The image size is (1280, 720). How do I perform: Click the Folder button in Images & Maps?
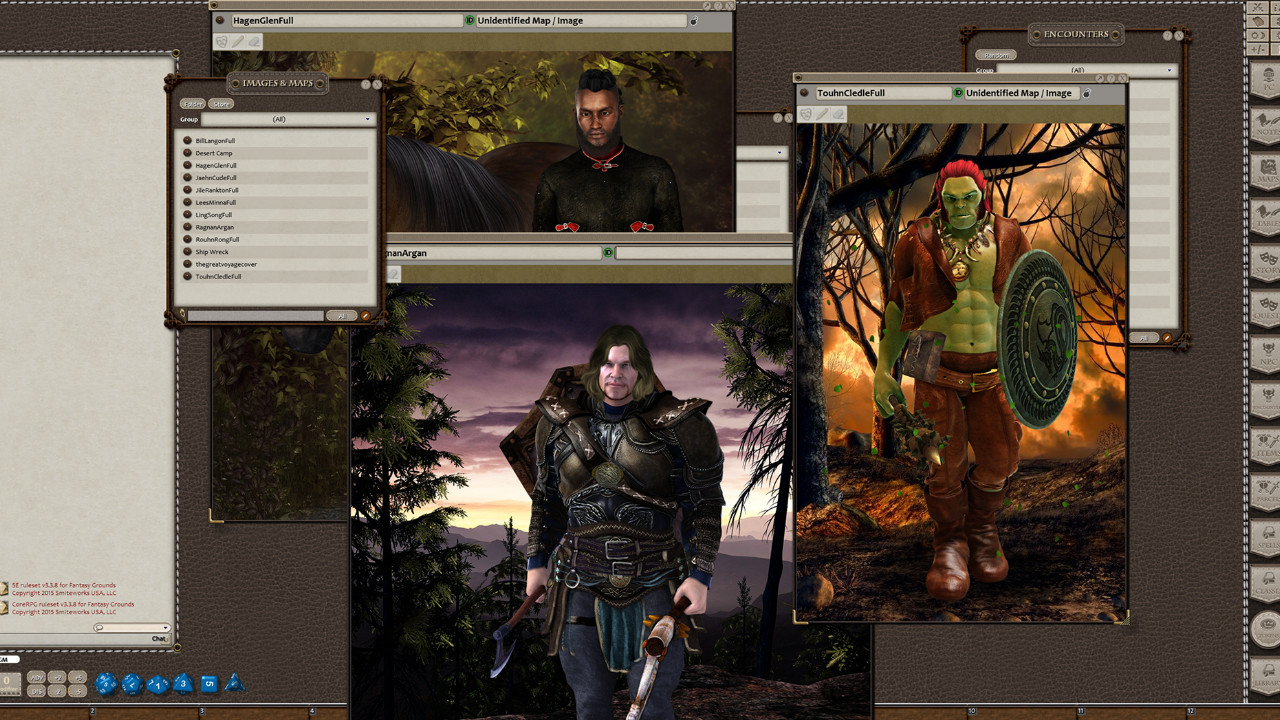(x=192, y=104)
